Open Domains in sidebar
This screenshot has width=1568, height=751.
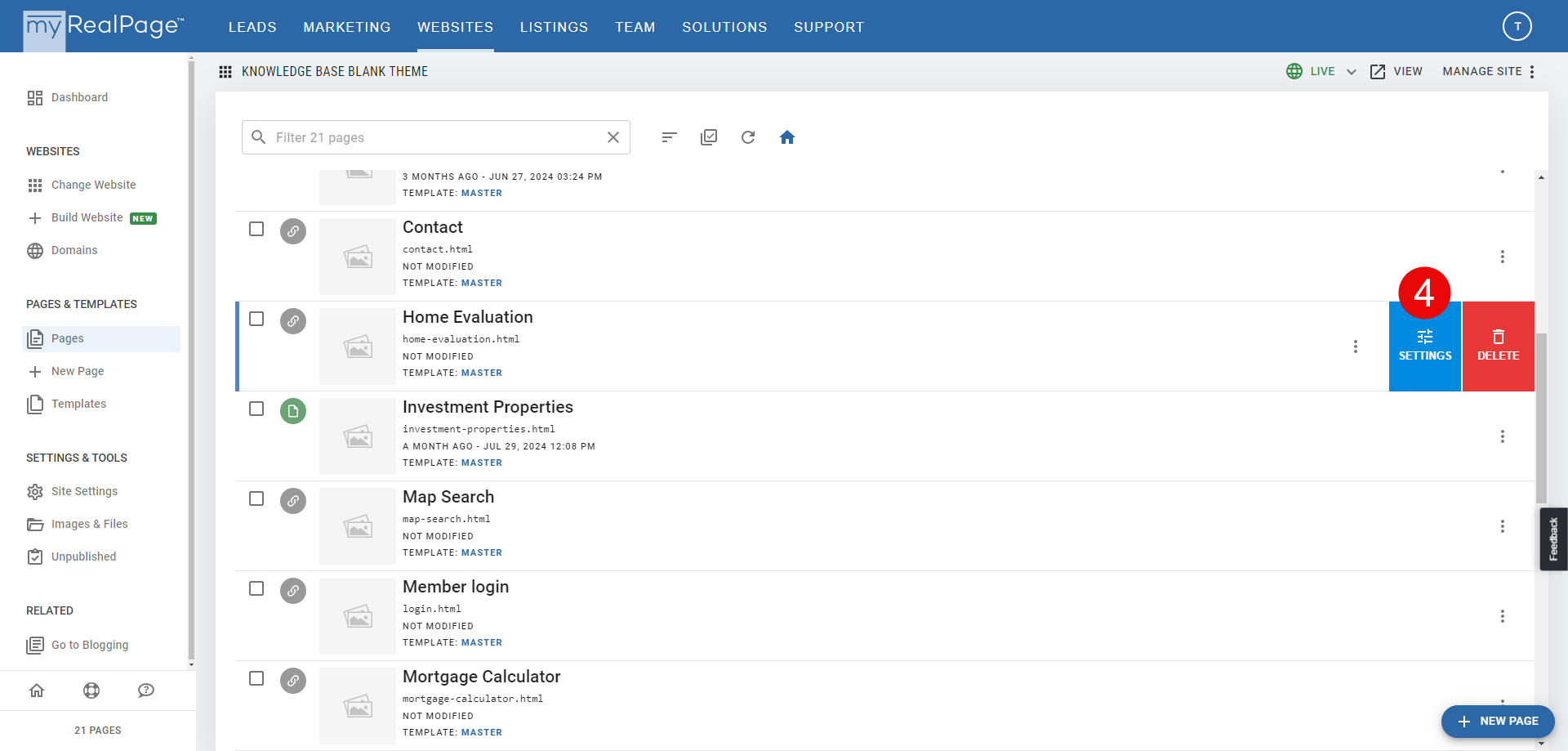[x=62, y=250]
